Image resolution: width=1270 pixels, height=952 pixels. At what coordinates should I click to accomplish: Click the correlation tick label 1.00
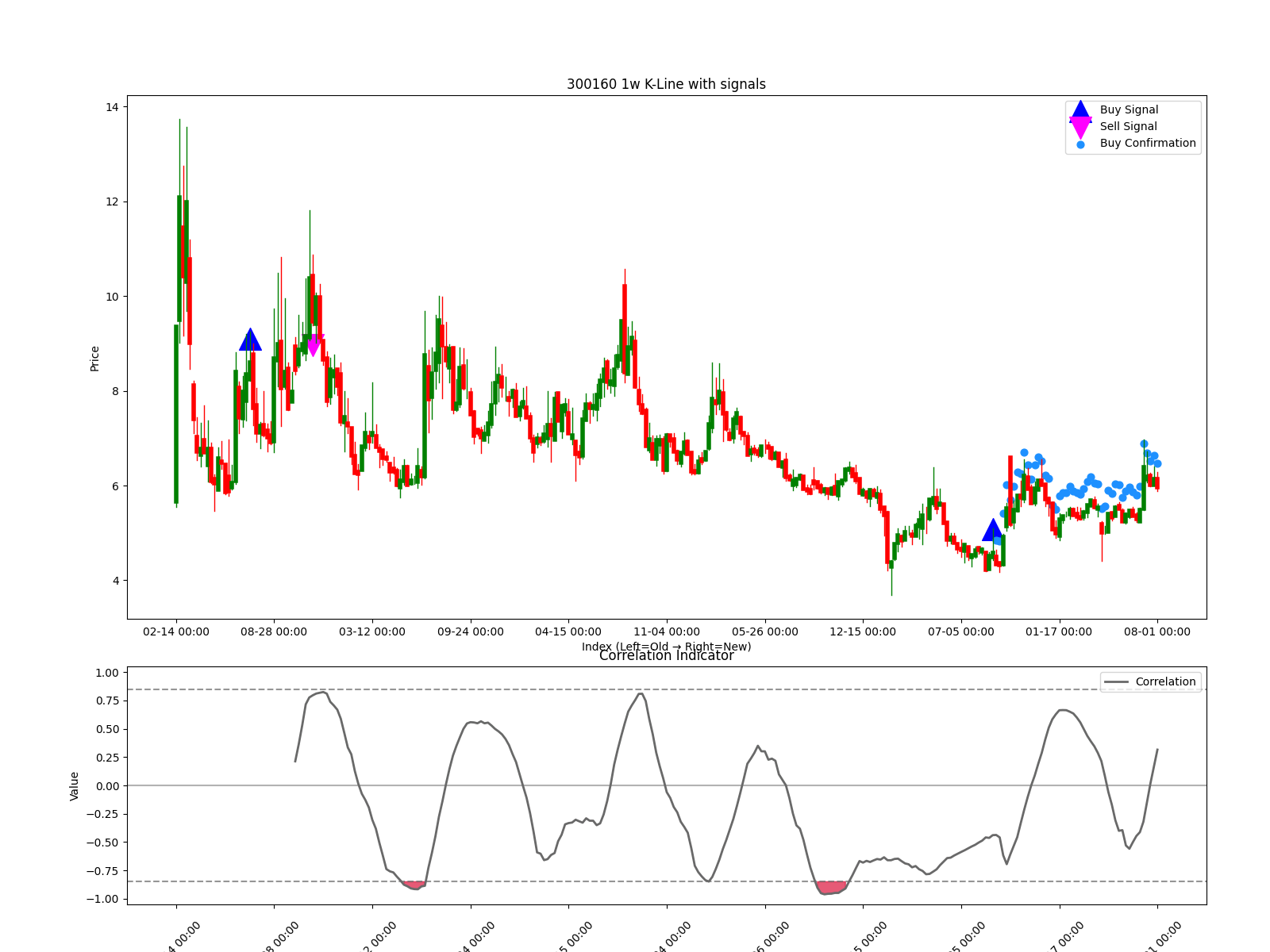(107, 674)
